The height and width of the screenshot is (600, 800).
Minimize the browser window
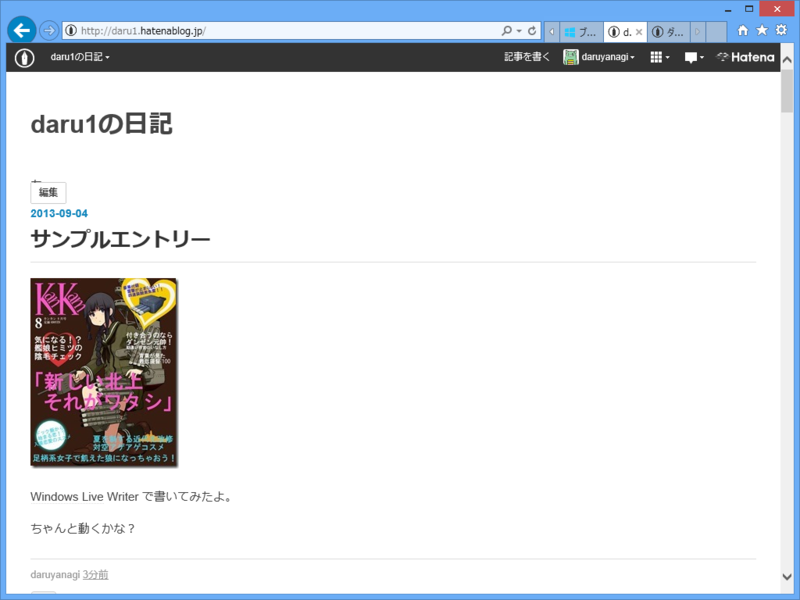(728, 9)
